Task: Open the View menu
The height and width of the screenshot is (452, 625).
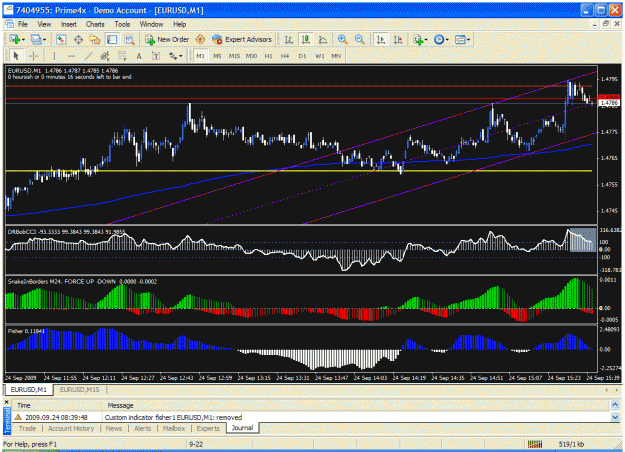Action: 44,24
